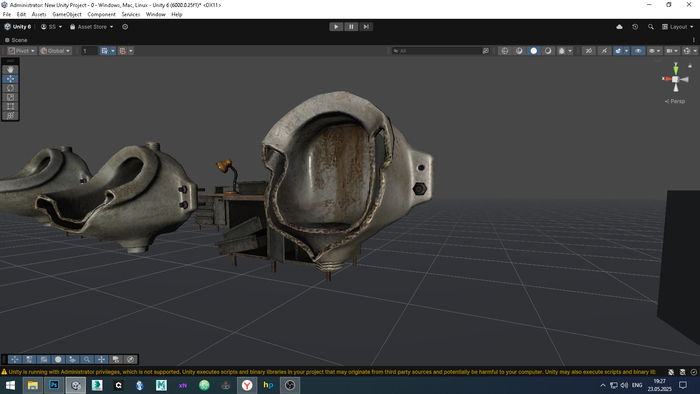Open the GameObject menu
The height and width of the screenshot is (394, 700).
click(x=67, y=14)
